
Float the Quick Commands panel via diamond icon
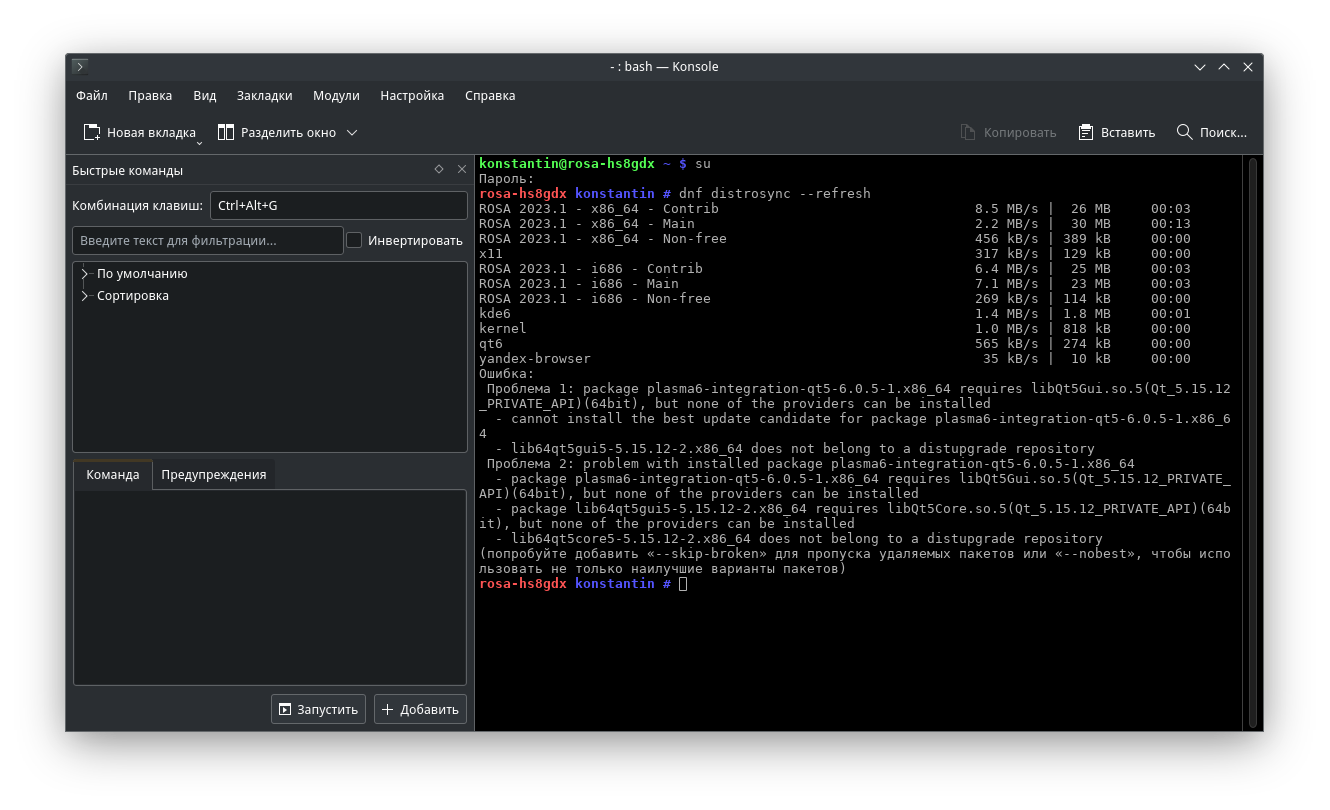coord(439,170)
